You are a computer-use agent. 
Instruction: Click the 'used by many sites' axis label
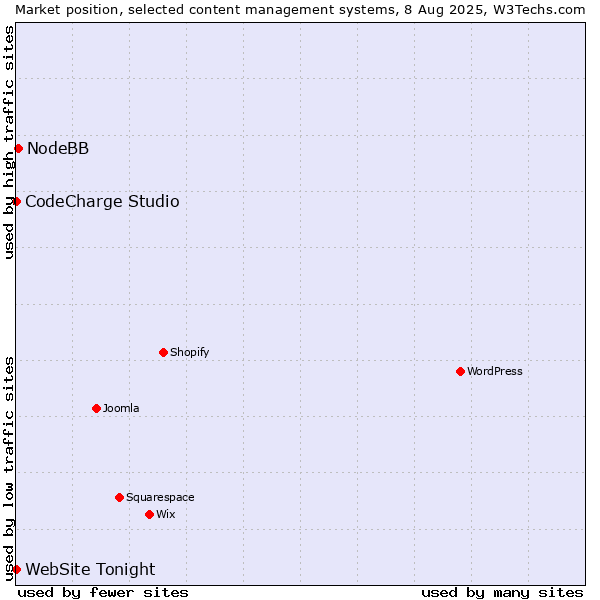pos(502,593)
